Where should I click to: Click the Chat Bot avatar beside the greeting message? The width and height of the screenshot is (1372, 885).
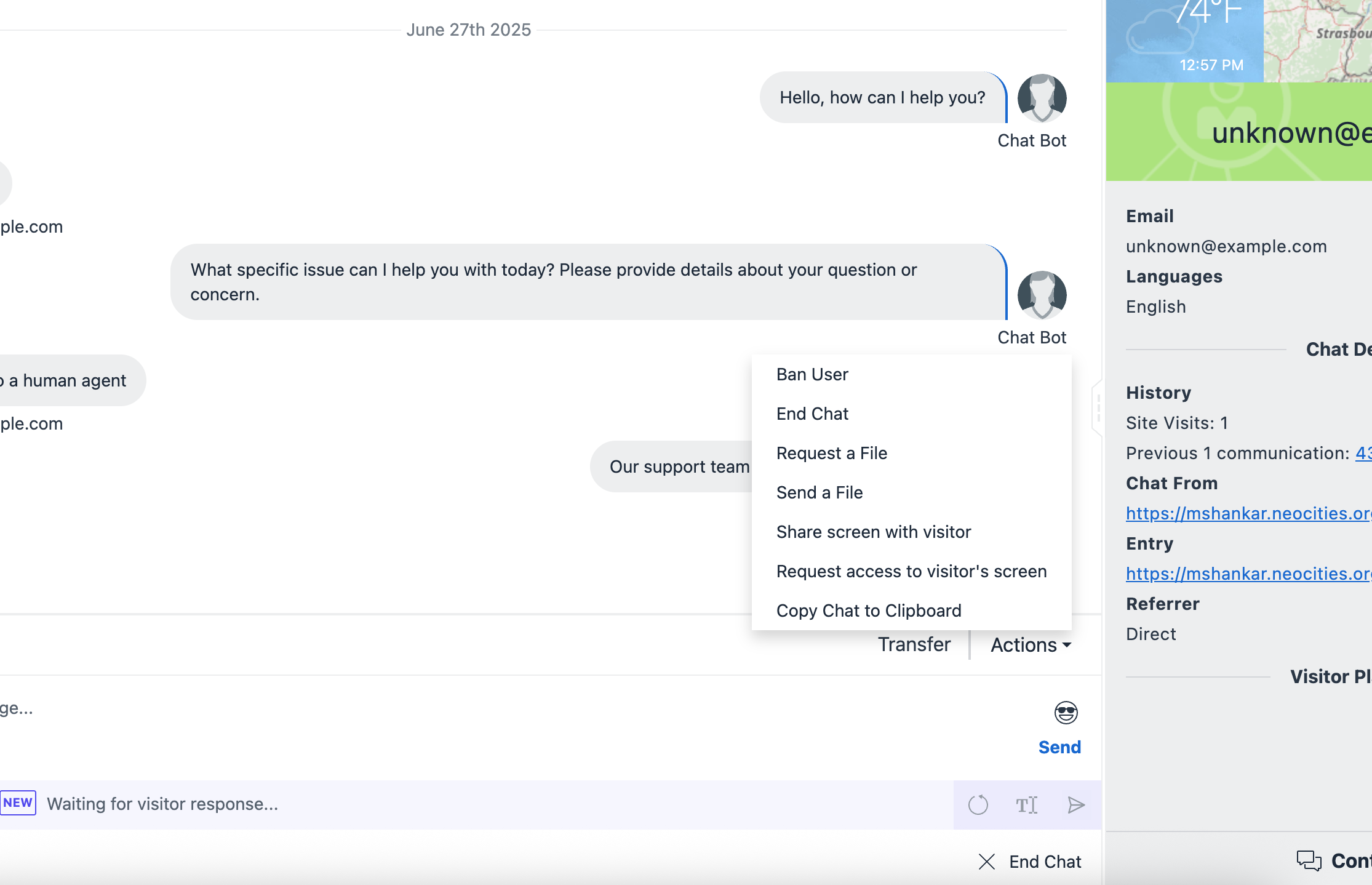coord(1042,98)
